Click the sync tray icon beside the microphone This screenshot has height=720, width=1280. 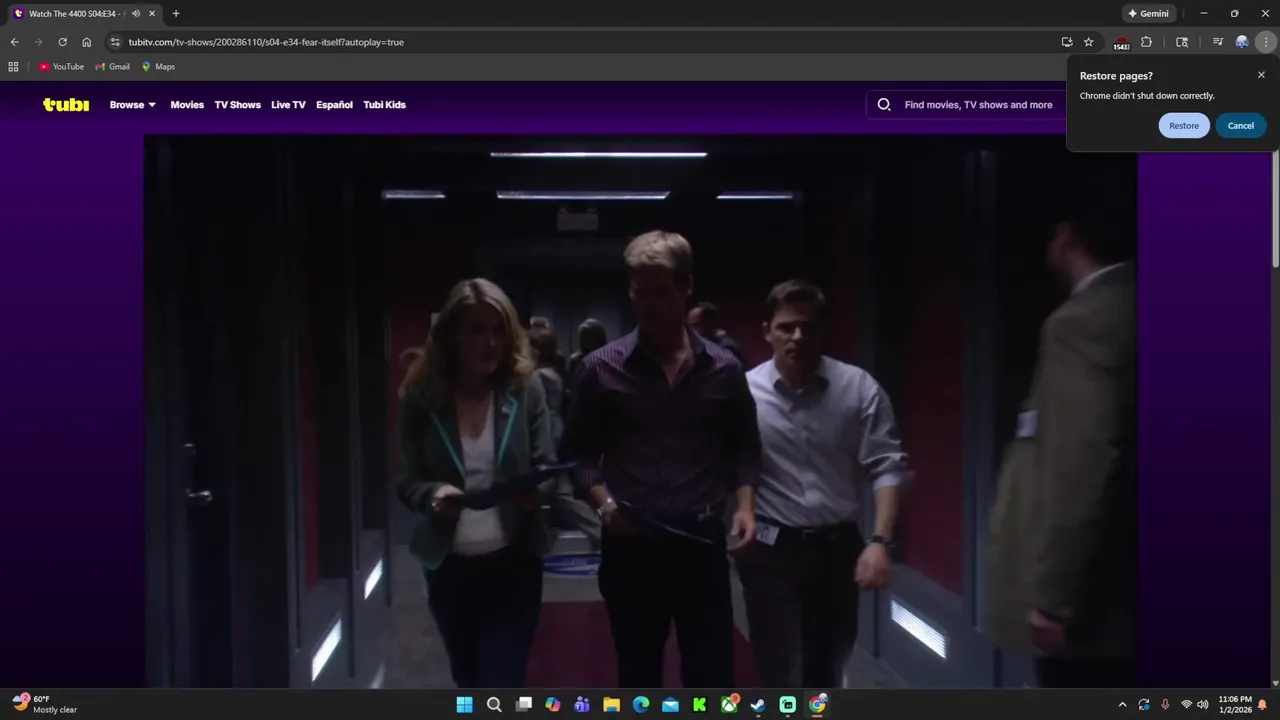tap(1144, 705)
